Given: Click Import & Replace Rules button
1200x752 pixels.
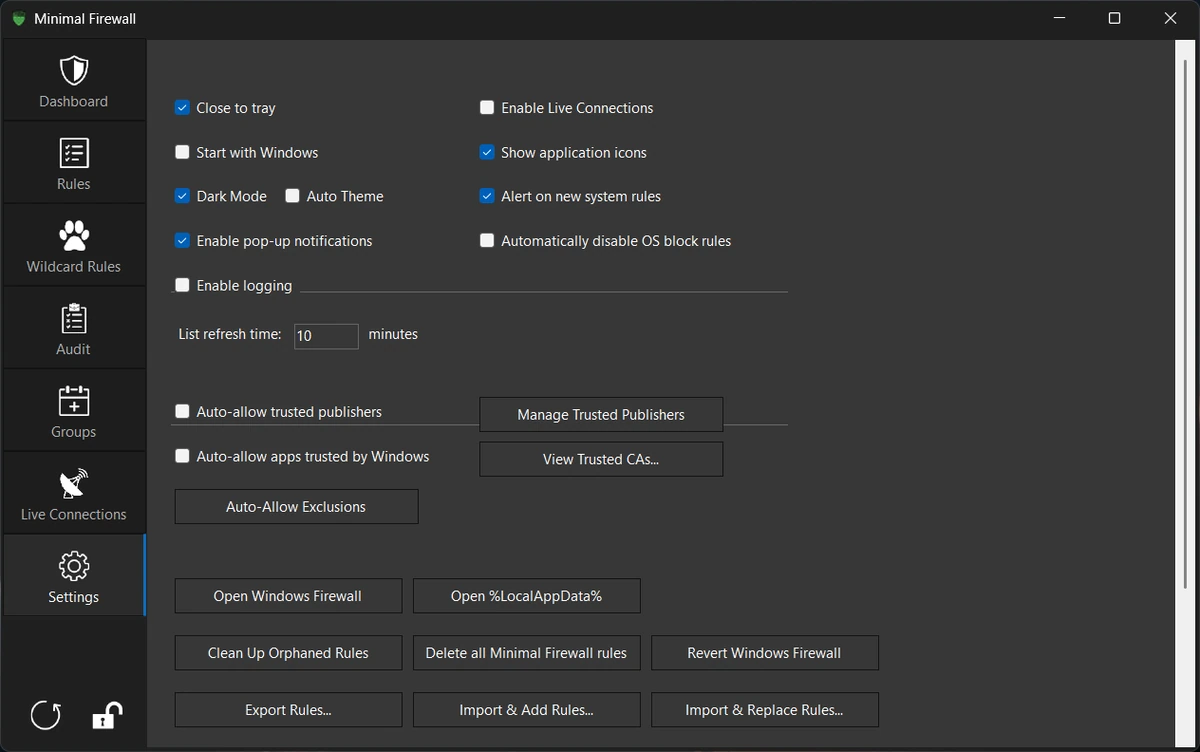Looking at the screenshot, I should (x=765, y=710).
